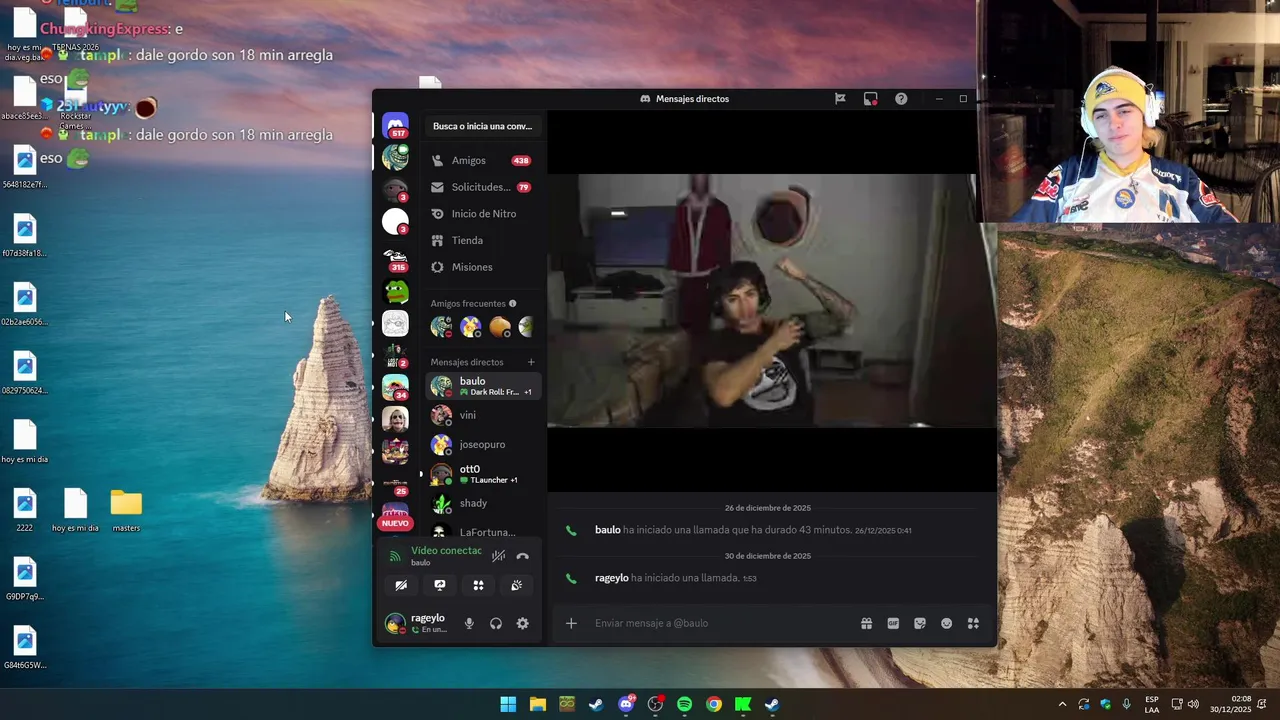Image resolution: width=1280 pixels, height=720 pixels.
Task: Click rageylo's name in started-call message
Action: [x=612, y=578]
